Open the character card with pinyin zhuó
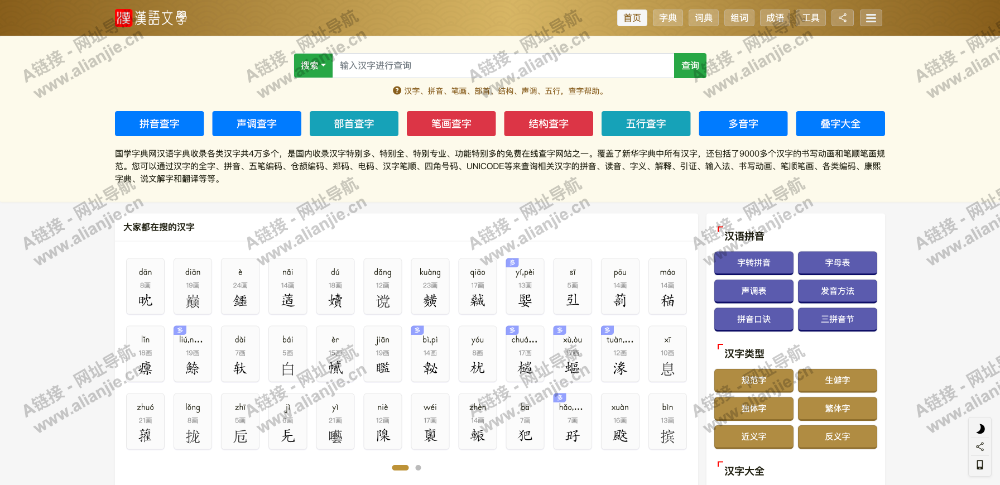Screen dimensions: 1000x485 point(145,422)
